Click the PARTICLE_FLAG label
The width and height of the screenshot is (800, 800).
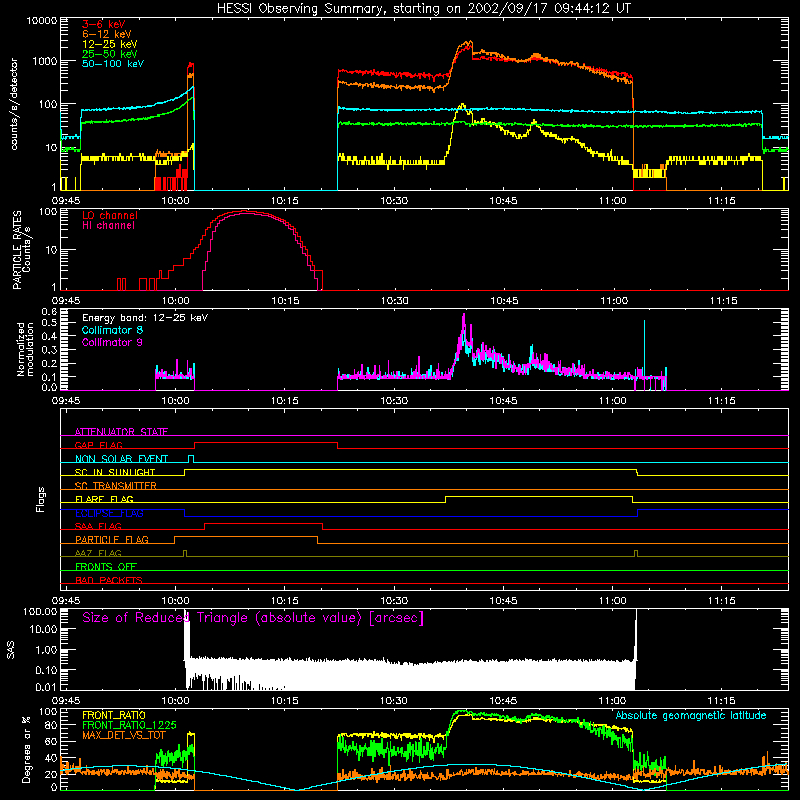coord(112,540)
